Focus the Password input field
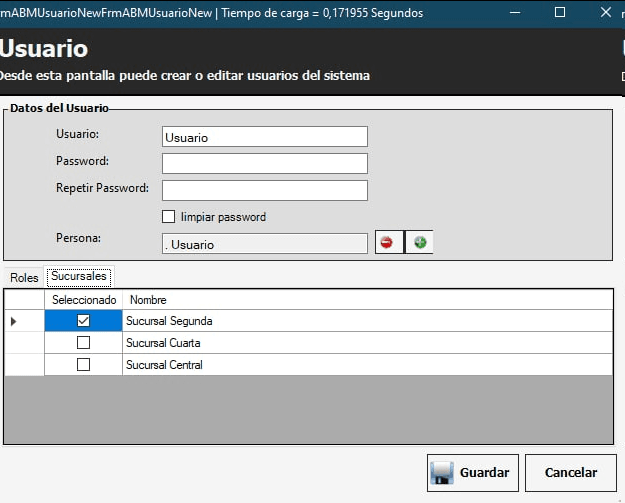 click(x=264, y=163)
